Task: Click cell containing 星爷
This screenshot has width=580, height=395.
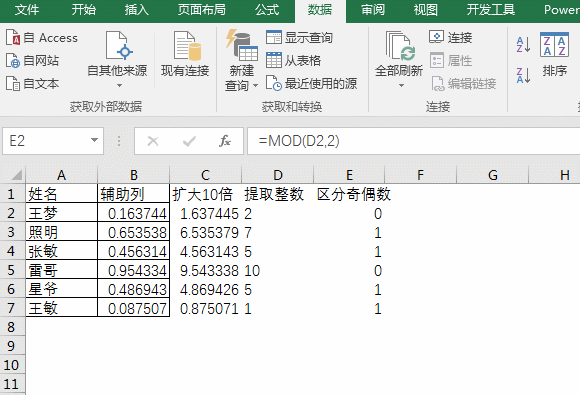Action: [x=61, y=289]
